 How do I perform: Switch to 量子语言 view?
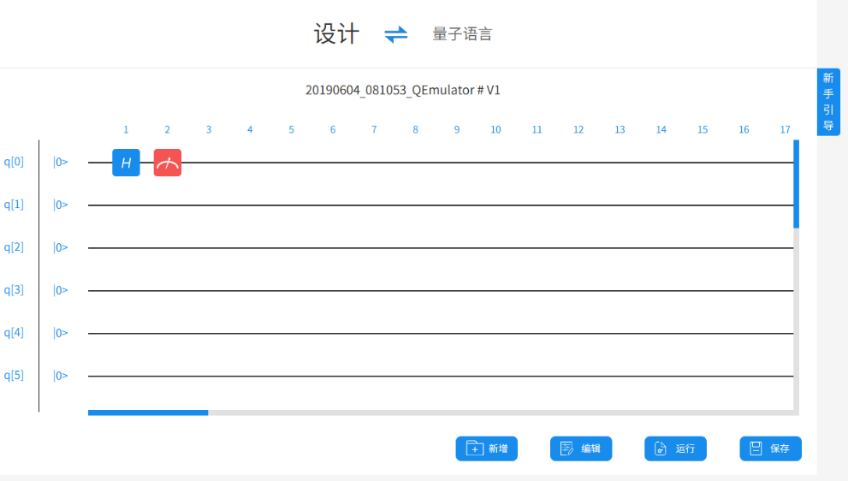(x=462, y=34)
